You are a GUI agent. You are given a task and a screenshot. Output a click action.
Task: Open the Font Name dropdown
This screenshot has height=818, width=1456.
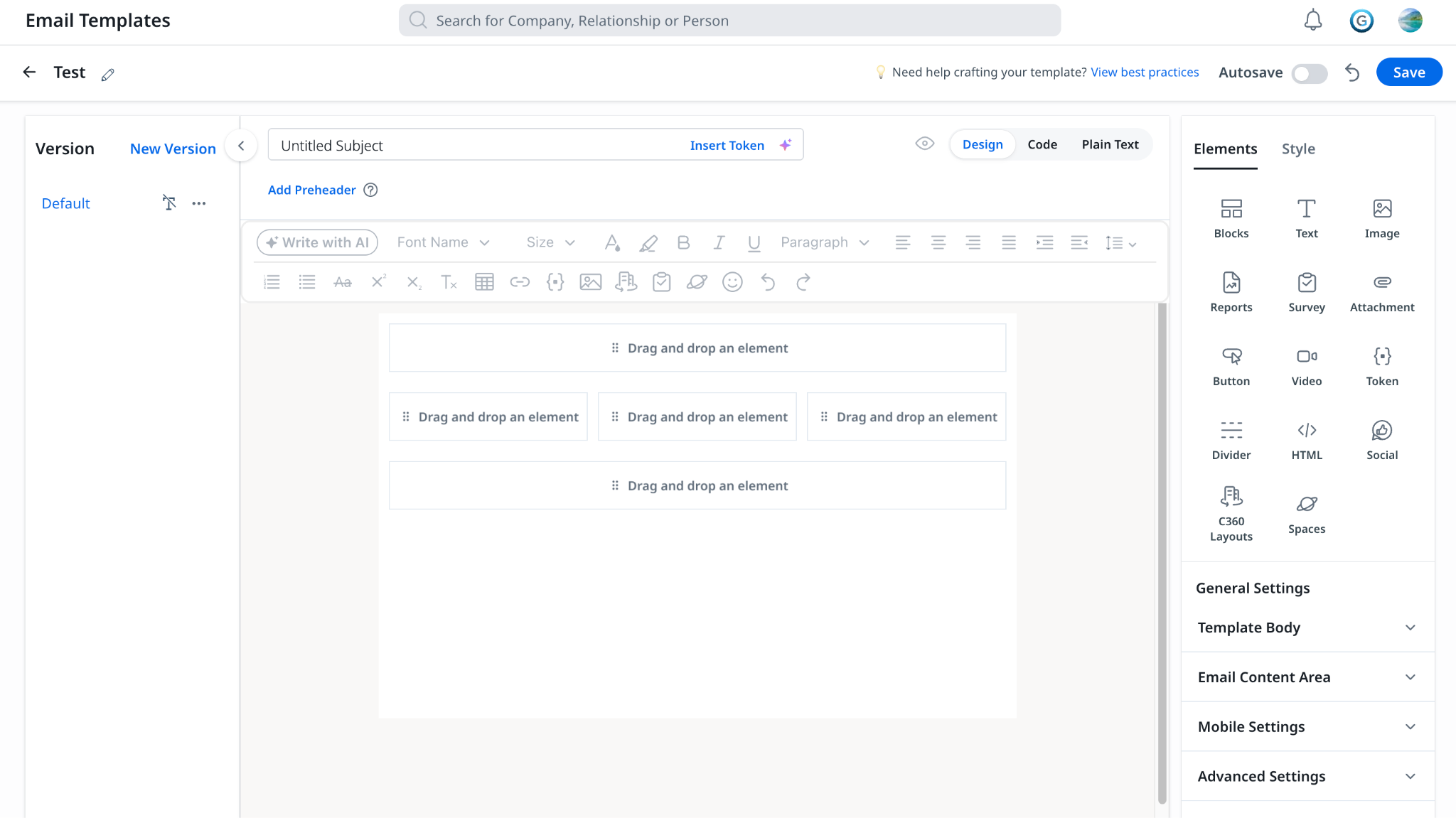(444, 242)
